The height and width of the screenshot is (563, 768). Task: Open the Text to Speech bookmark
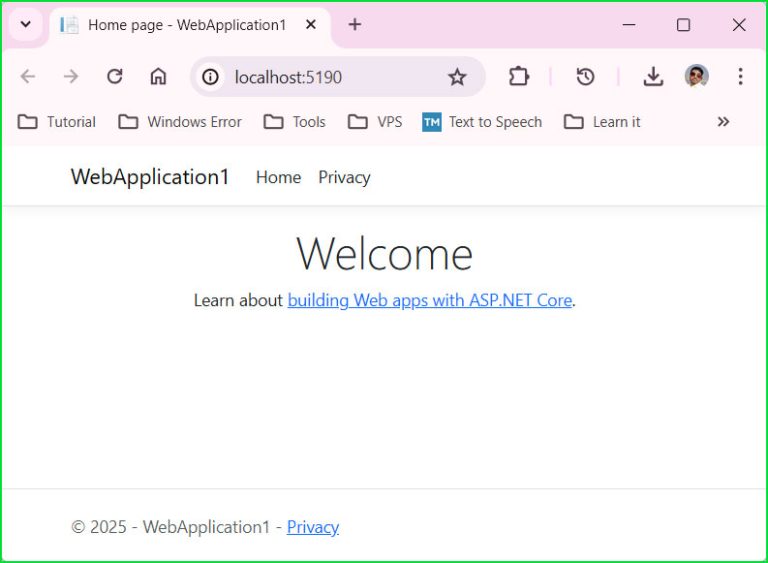pyautogui.click(x=482, y=122)
